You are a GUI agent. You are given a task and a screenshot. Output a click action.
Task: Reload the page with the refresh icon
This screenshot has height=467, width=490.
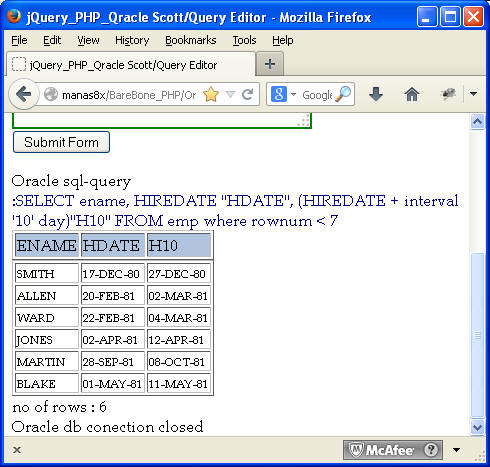[247, 95]
